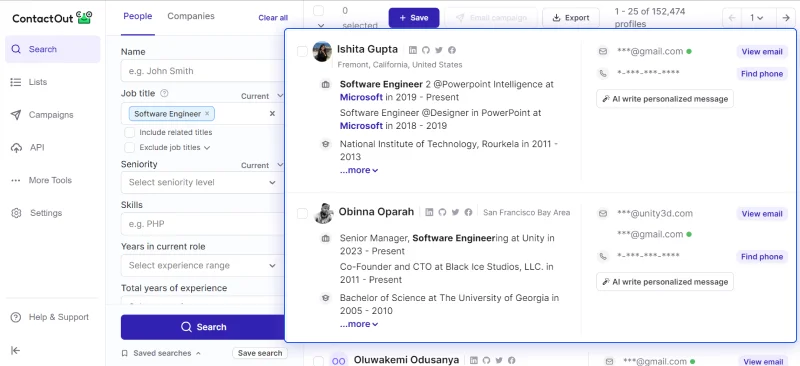Screen dimensions: 800x366
Task: Open Ishita Gupta's GitHub icon
Action: (426, 50)
